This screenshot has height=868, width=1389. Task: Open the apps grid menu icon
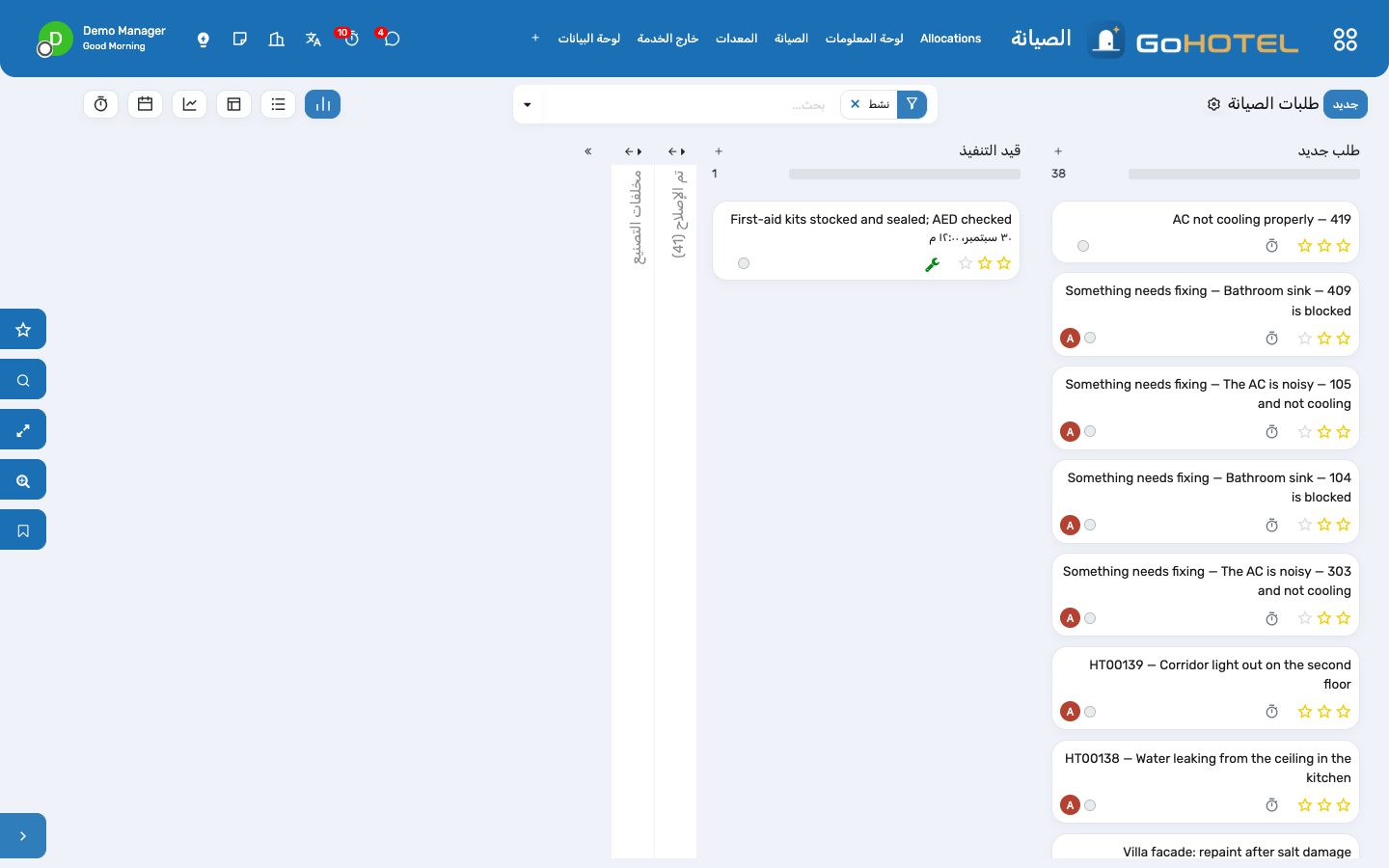point(1345,40)
